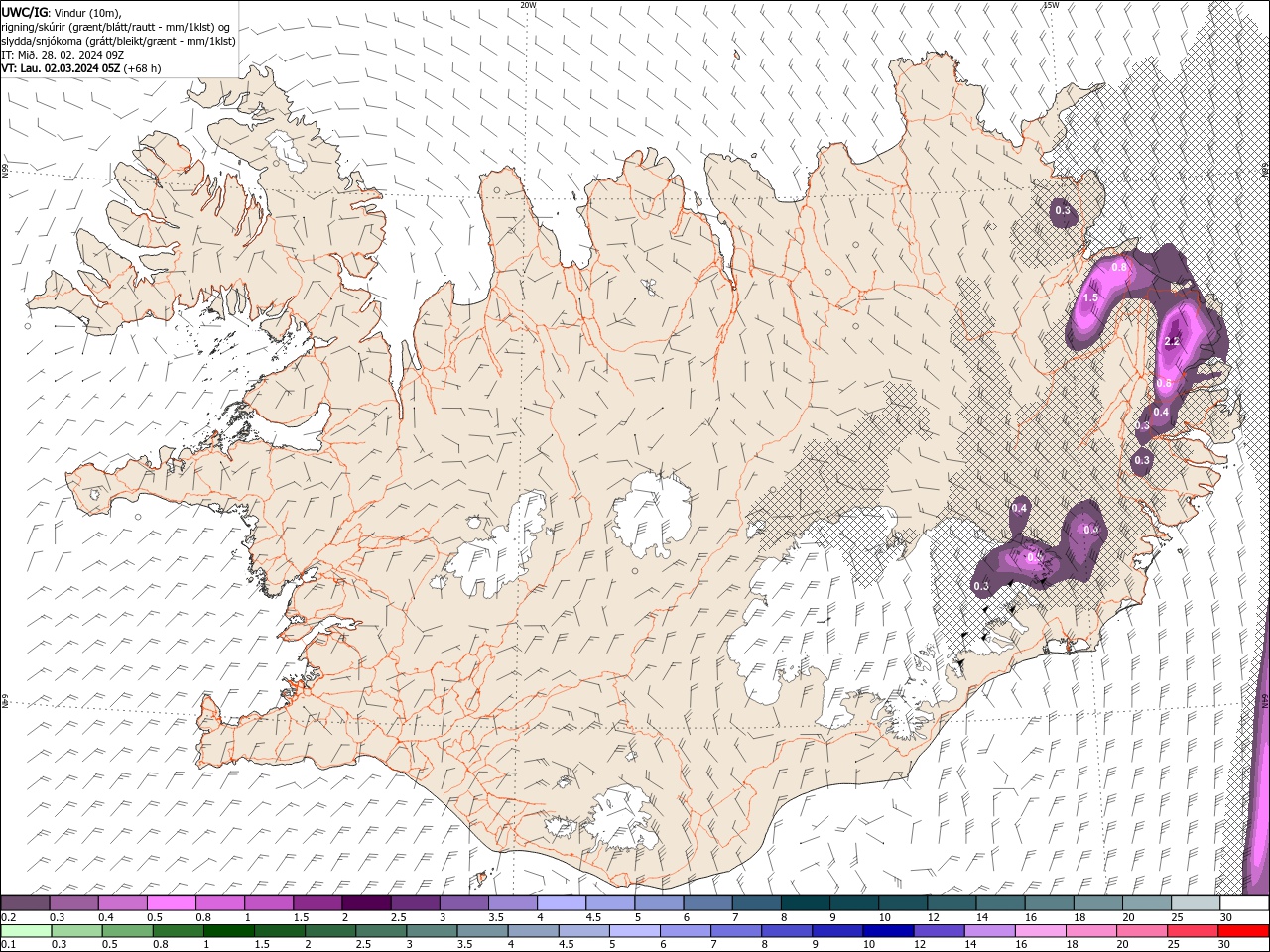Click the 'IT: Mið. 28. 02. 2024 09Z' timestamp
This screenshot has width=1270, height=952.
coord(64,54)
